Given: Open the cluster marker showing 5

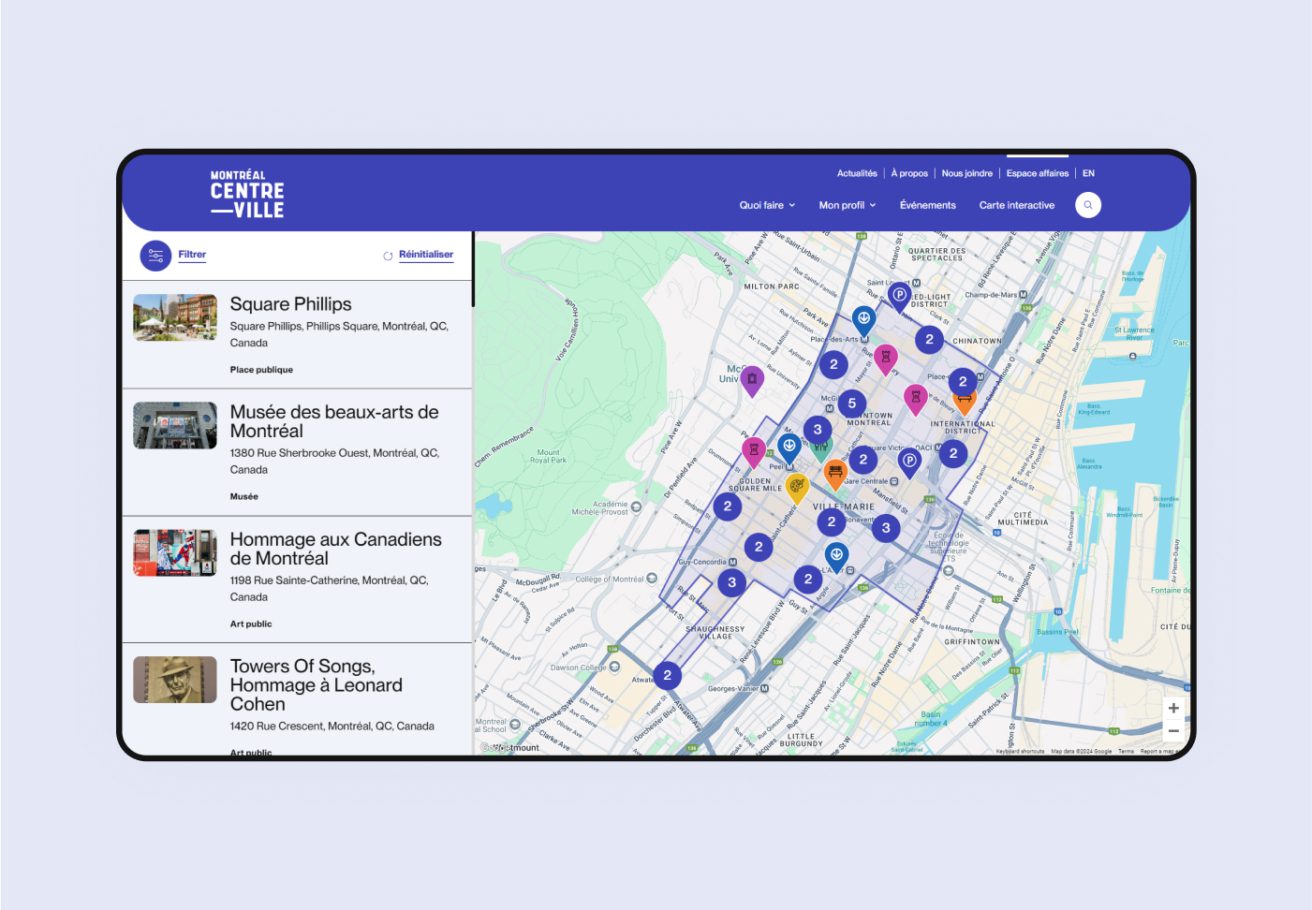Looking at the screenshot, I should (851, 404).
